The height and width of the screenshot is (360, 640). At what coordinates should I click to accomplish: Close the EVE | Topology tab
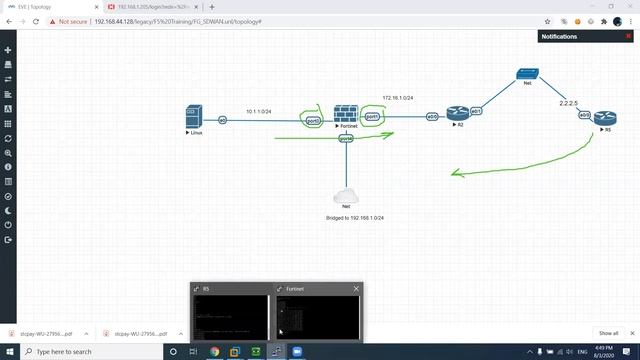pyautogui.click(x=97, y=7)
